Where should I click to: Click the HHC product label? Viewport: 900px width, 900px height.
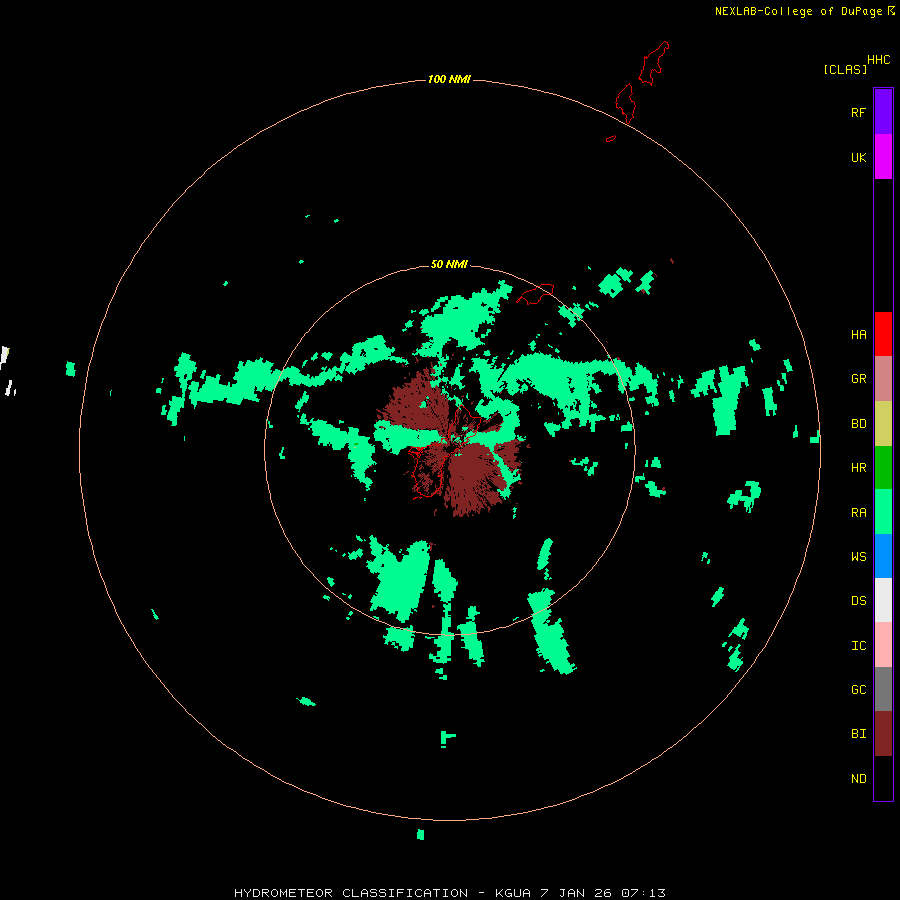pos(878,60)
